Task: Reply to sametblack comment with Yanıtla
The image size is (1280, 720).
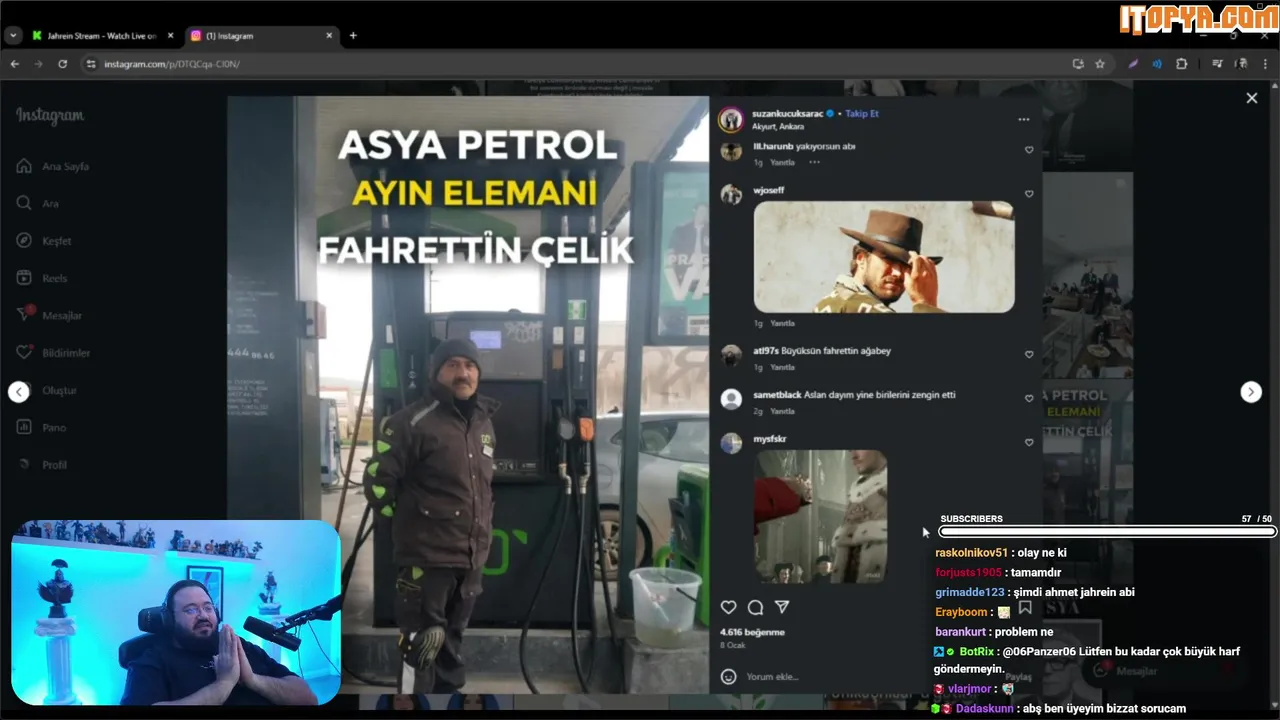Action: tap(782, 411)
